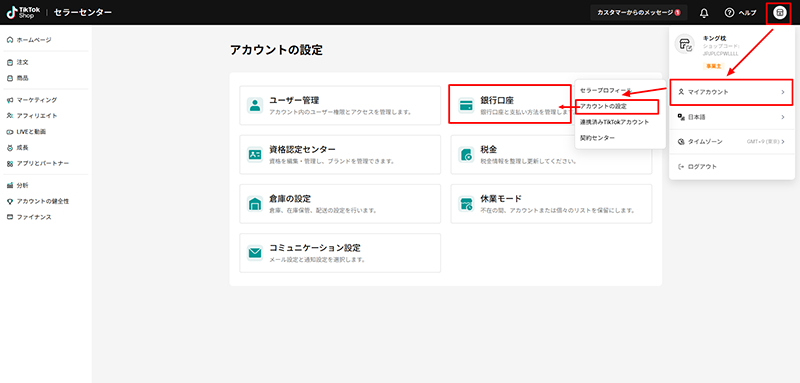The height and width of the screenshot is (383, 800).
Task: Click the アカウントの設定 page heading
Action: (276, 50)
